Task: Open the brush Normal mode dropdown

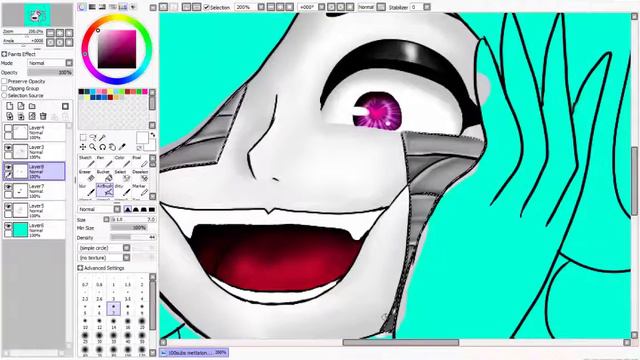Action: pyautogui.click(x=117, y=209)
